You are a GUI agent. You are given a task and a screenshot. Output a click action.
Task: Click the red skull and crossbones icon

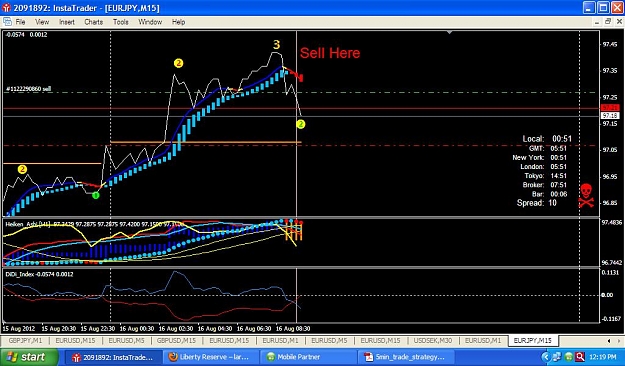[586, 195]
